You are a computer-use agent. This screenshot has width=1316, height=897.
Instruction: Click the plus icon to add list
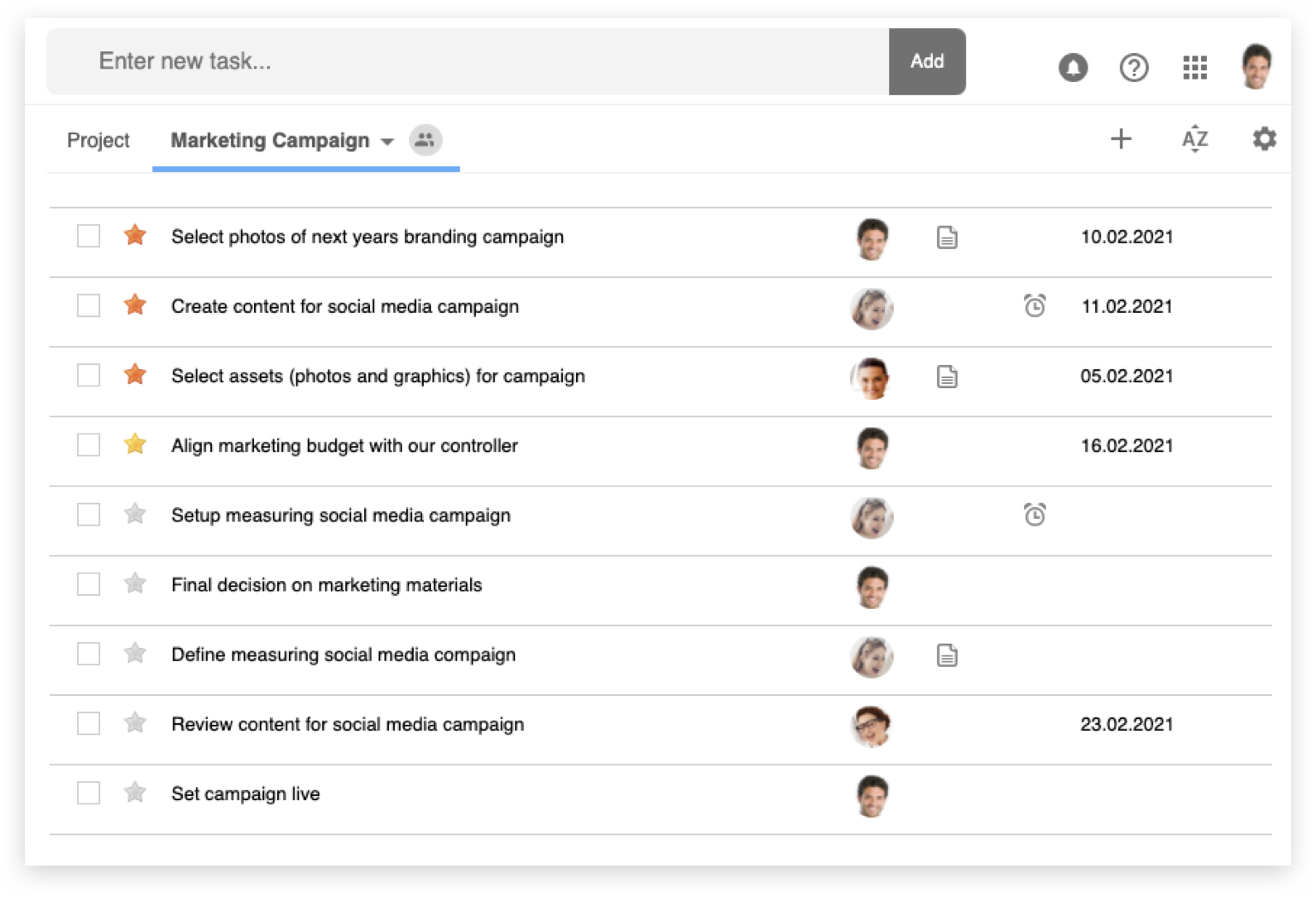coord(1121,139)
